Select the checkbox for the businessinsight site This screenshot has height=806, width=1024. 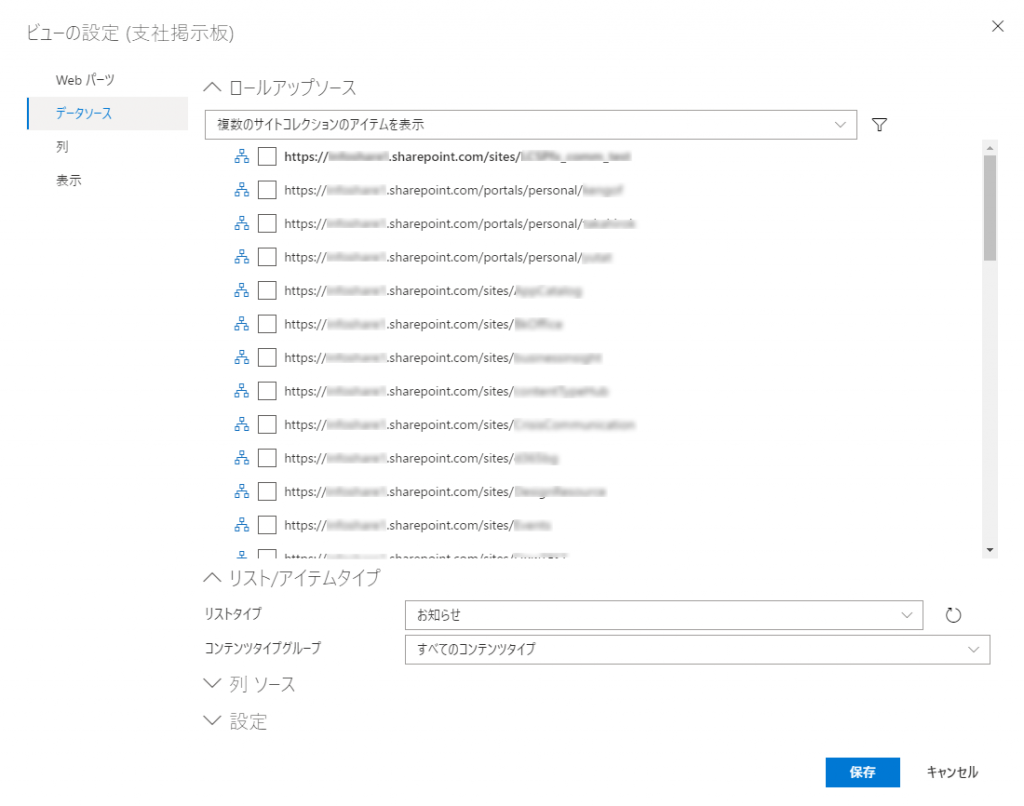click(267, 358)
